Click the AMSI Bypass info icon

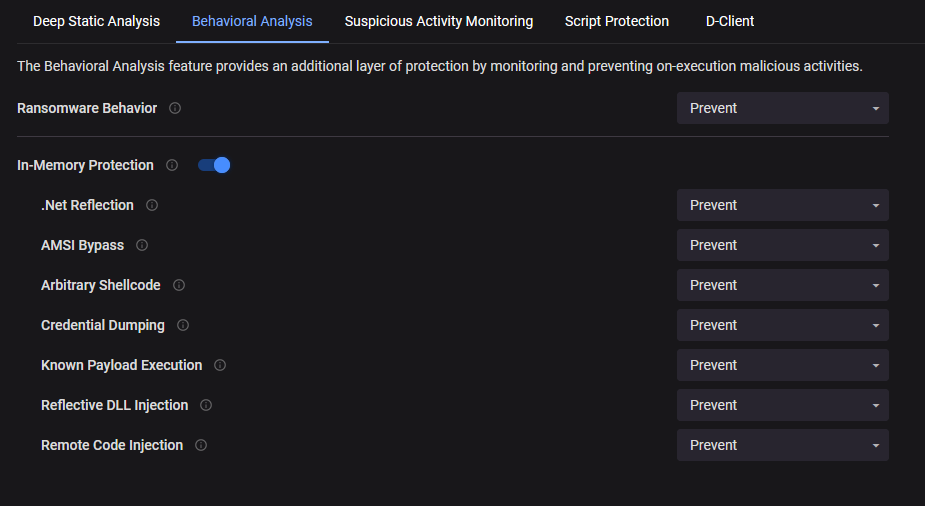(x=142, y=245)
